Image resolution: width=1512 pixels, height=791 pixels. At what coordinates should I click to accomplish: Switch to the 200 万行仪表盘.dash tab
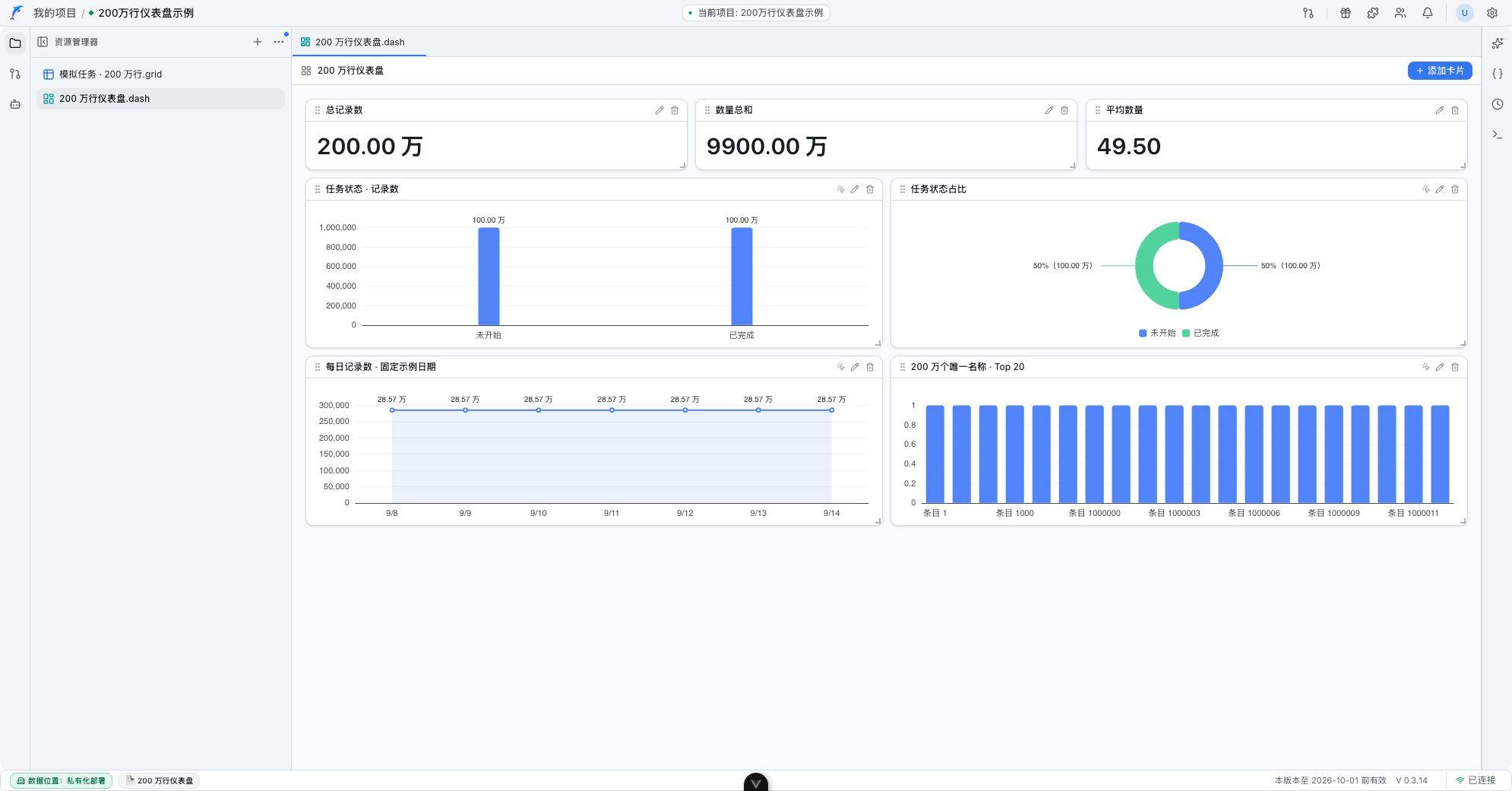click(x=359, y=42)
